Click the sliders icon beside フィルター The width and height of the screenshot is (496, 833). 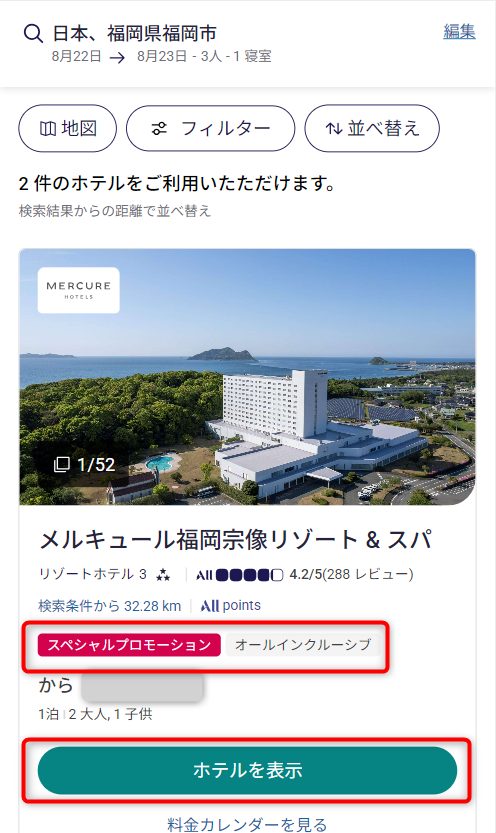point(159,129)
